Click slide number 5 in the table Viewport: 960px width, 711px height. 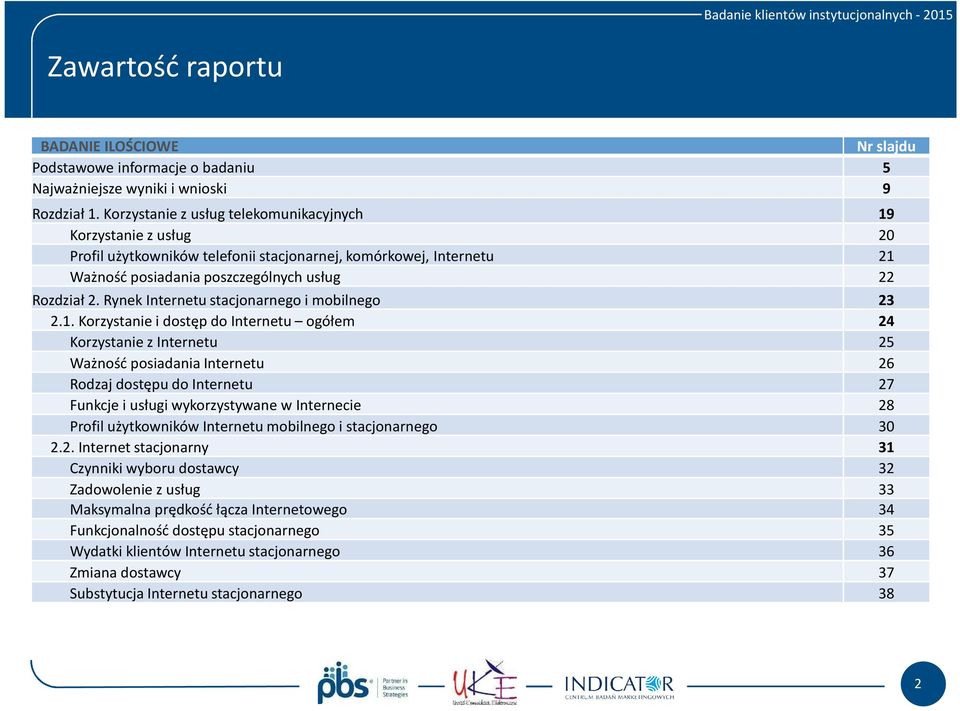tap(886, 167)
